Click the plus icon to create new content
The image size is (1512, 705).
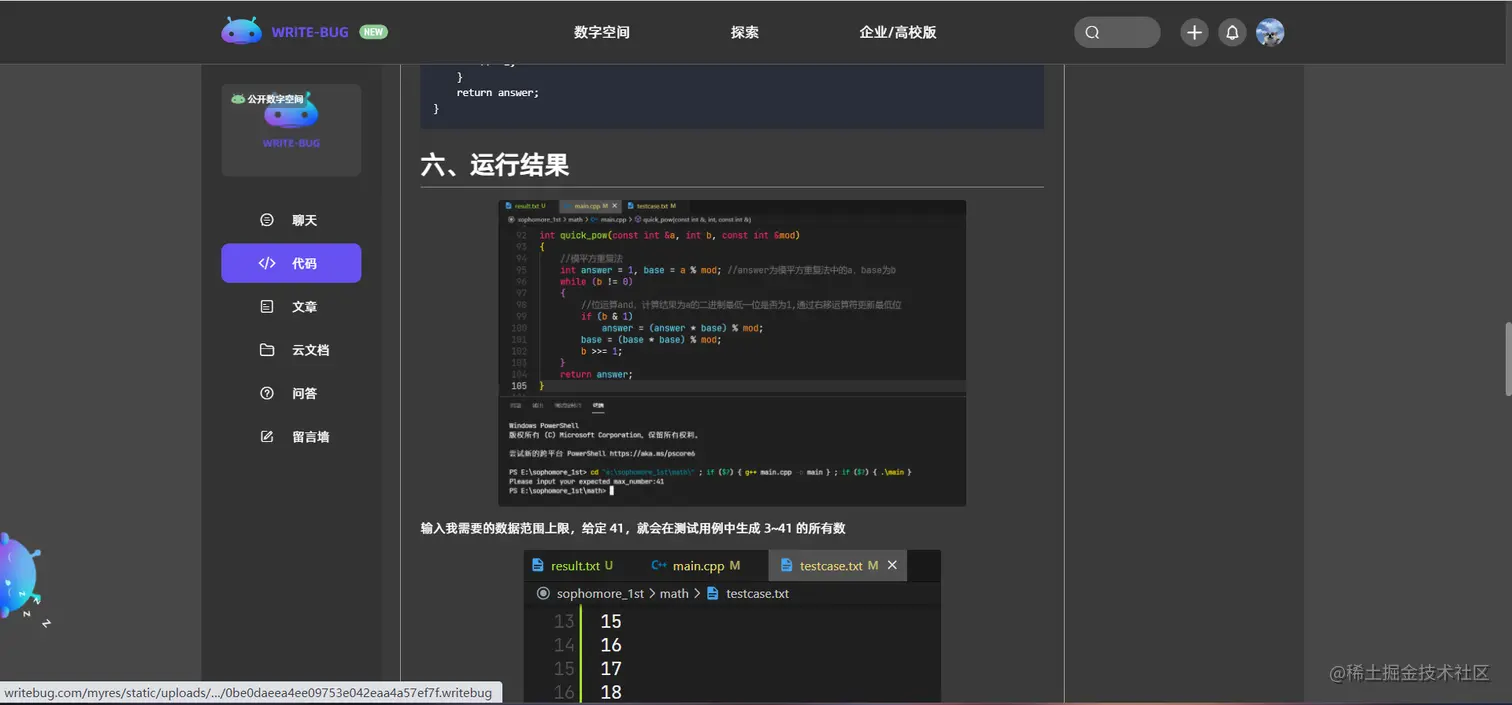click(1193, 31)
